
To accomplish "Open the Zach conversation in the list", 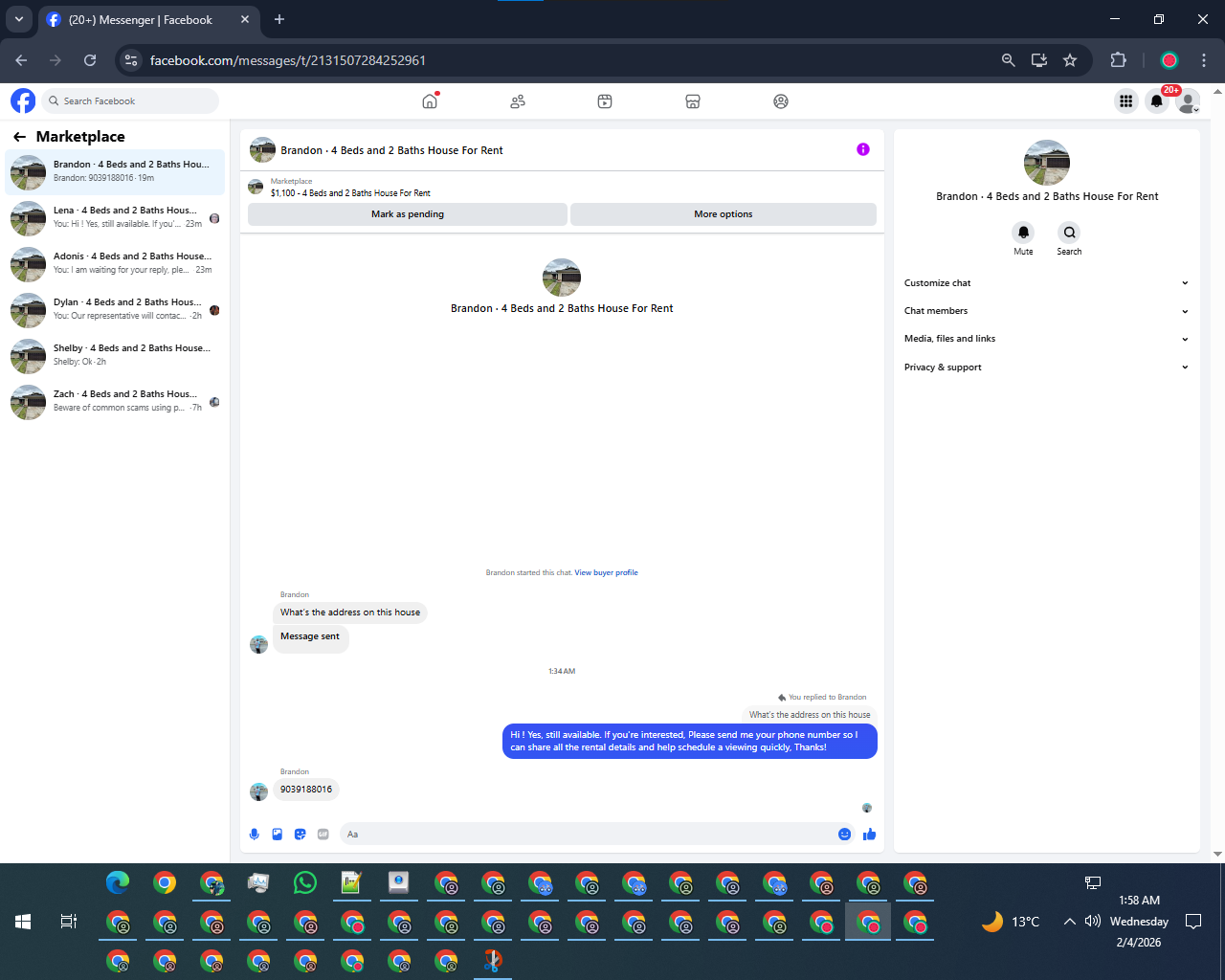I will click(x=115, y=402).
